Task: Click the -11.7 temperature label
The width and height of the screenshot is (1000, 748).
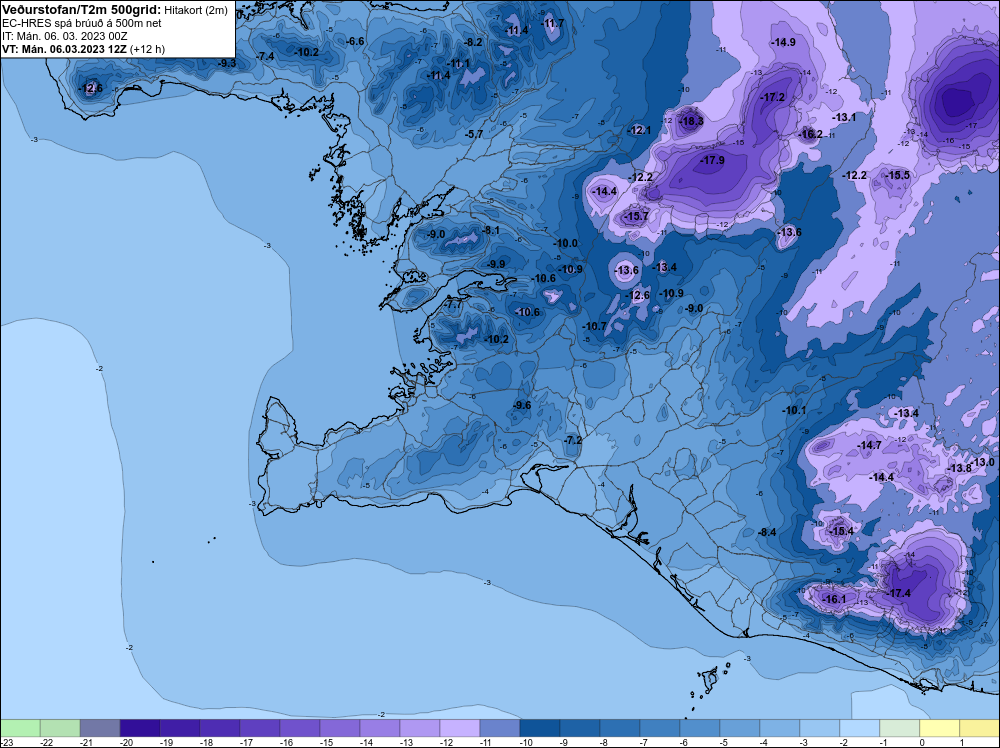Action: coord(552,24)
